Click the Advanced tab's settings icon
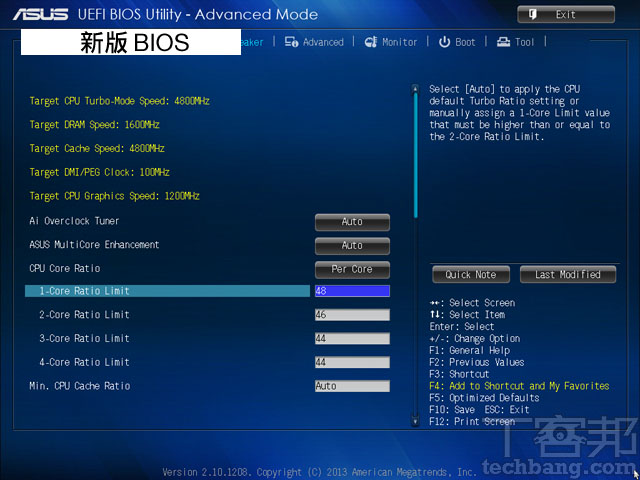640x480 pixels. [291, 42]
